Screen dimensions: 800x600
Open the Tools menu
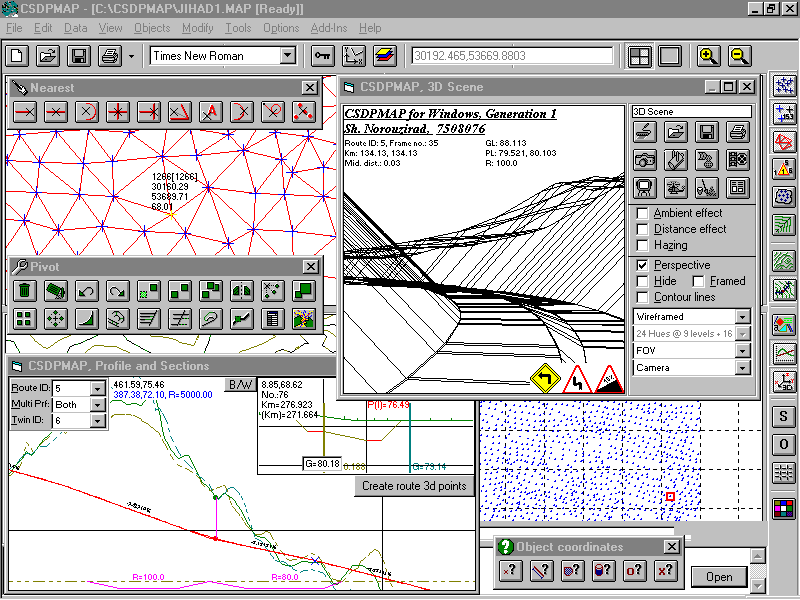tap(238, 28)
